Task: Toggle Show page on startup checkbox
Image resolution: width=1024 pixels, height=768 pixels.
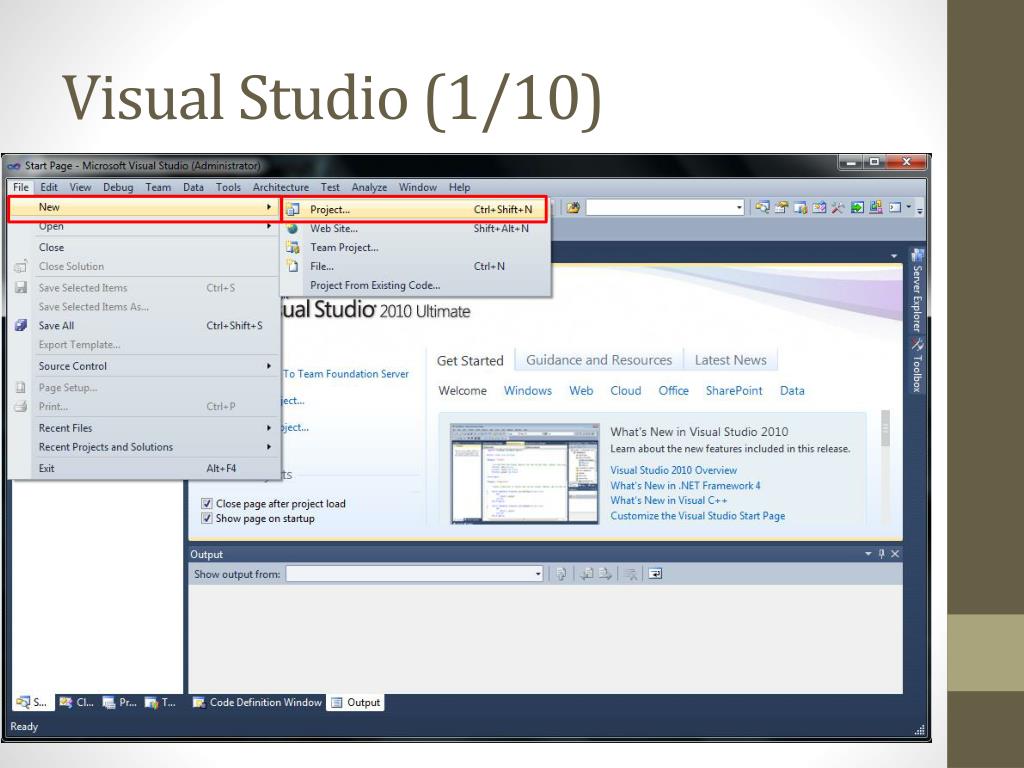Action: pos(207,519)
